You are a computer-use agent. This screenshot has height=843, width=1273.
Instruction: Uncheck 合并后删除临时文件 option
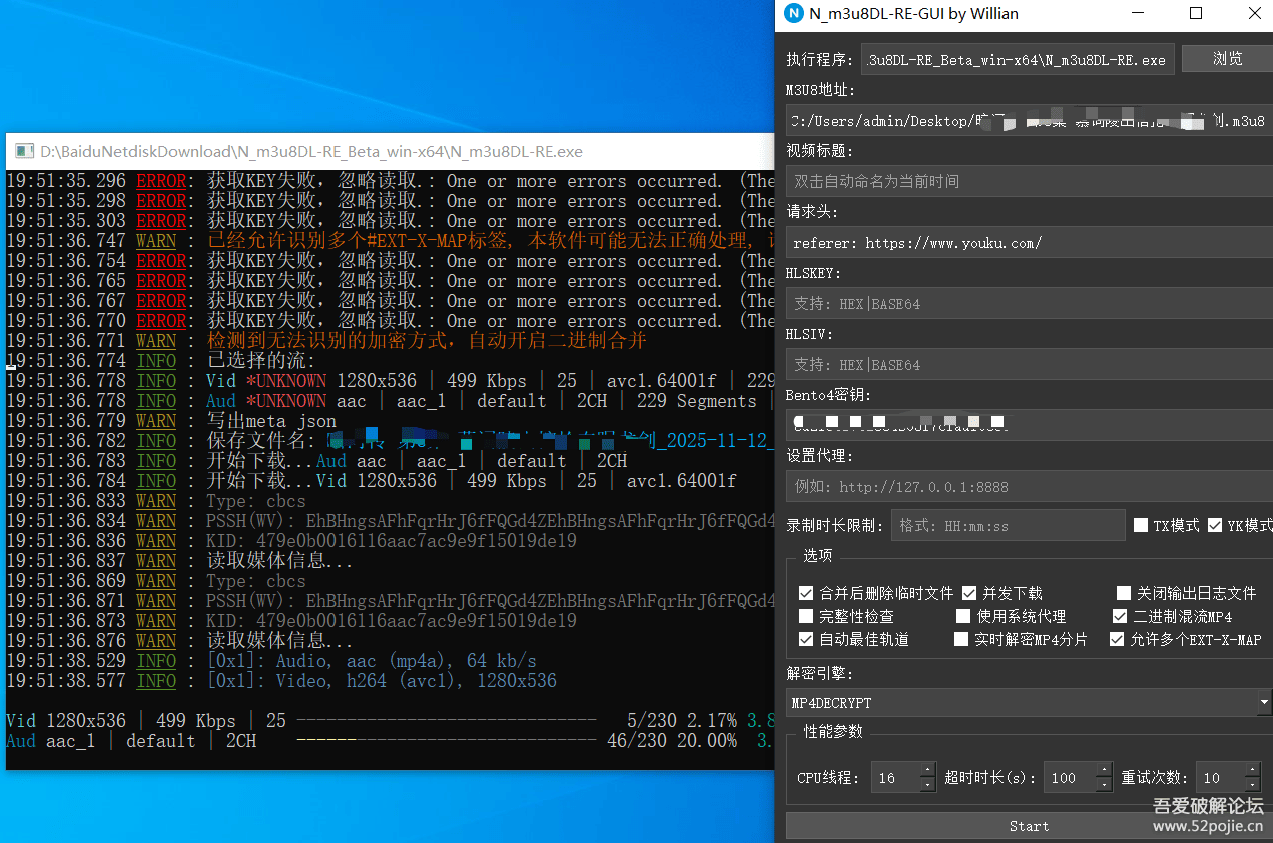click(806, 592)
